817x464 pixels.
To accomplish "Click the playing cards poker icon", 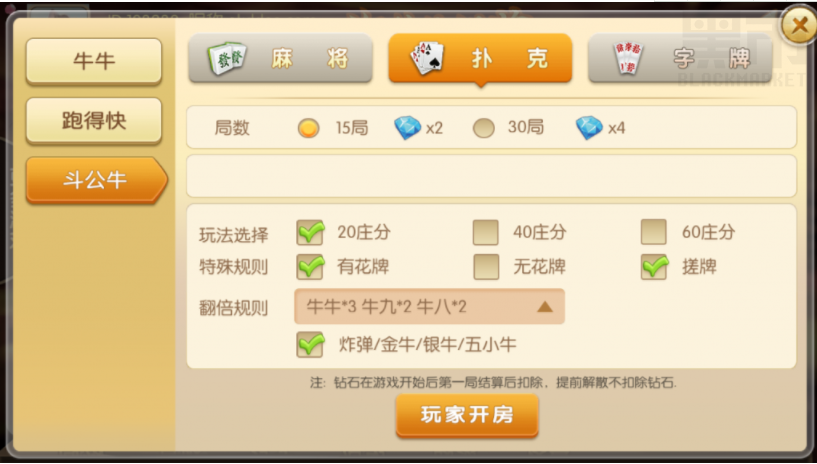I will click(x=427, y=58).
